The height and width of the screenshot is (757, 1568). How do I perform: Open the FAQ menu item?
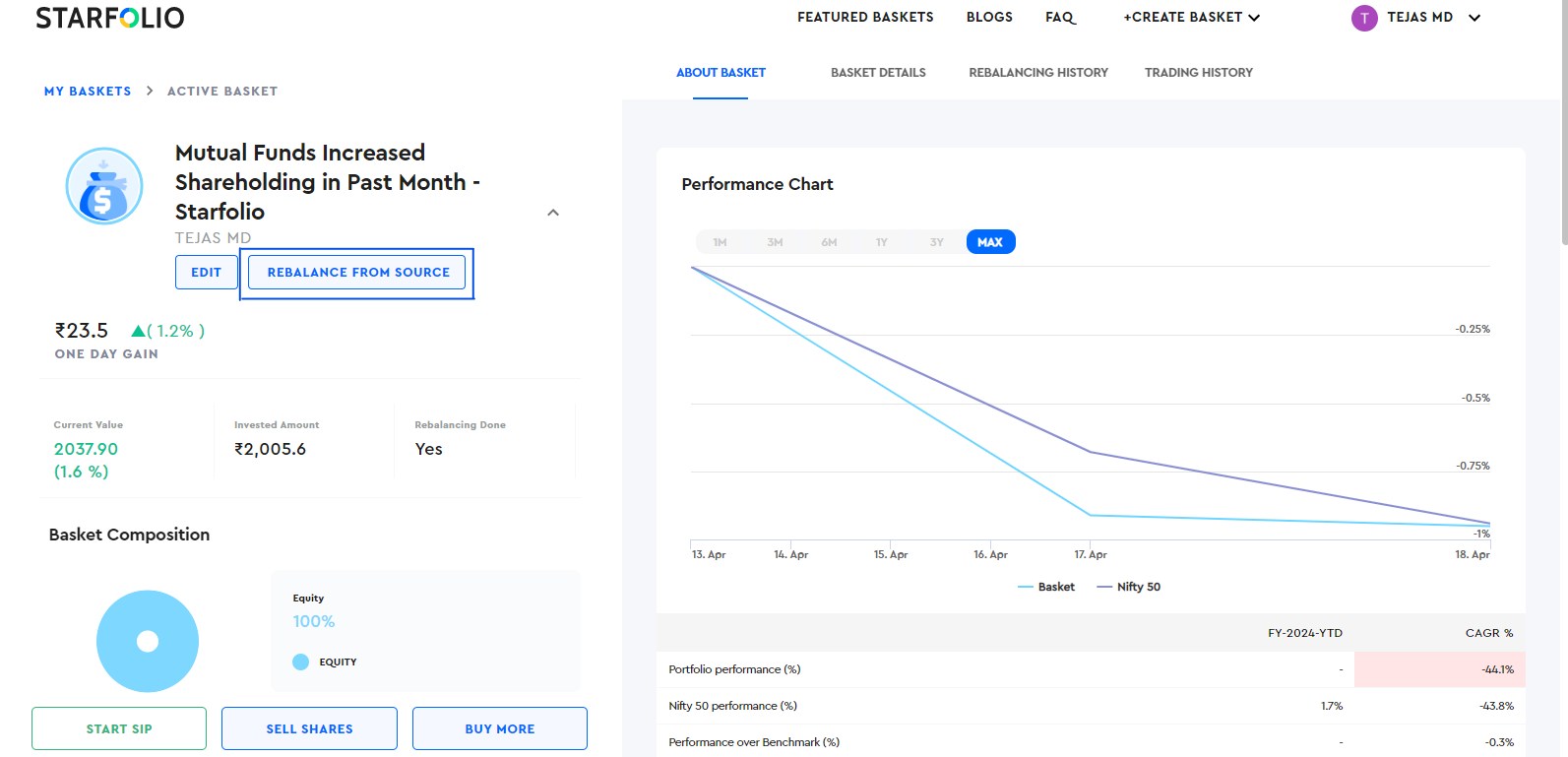(1060, 18)
